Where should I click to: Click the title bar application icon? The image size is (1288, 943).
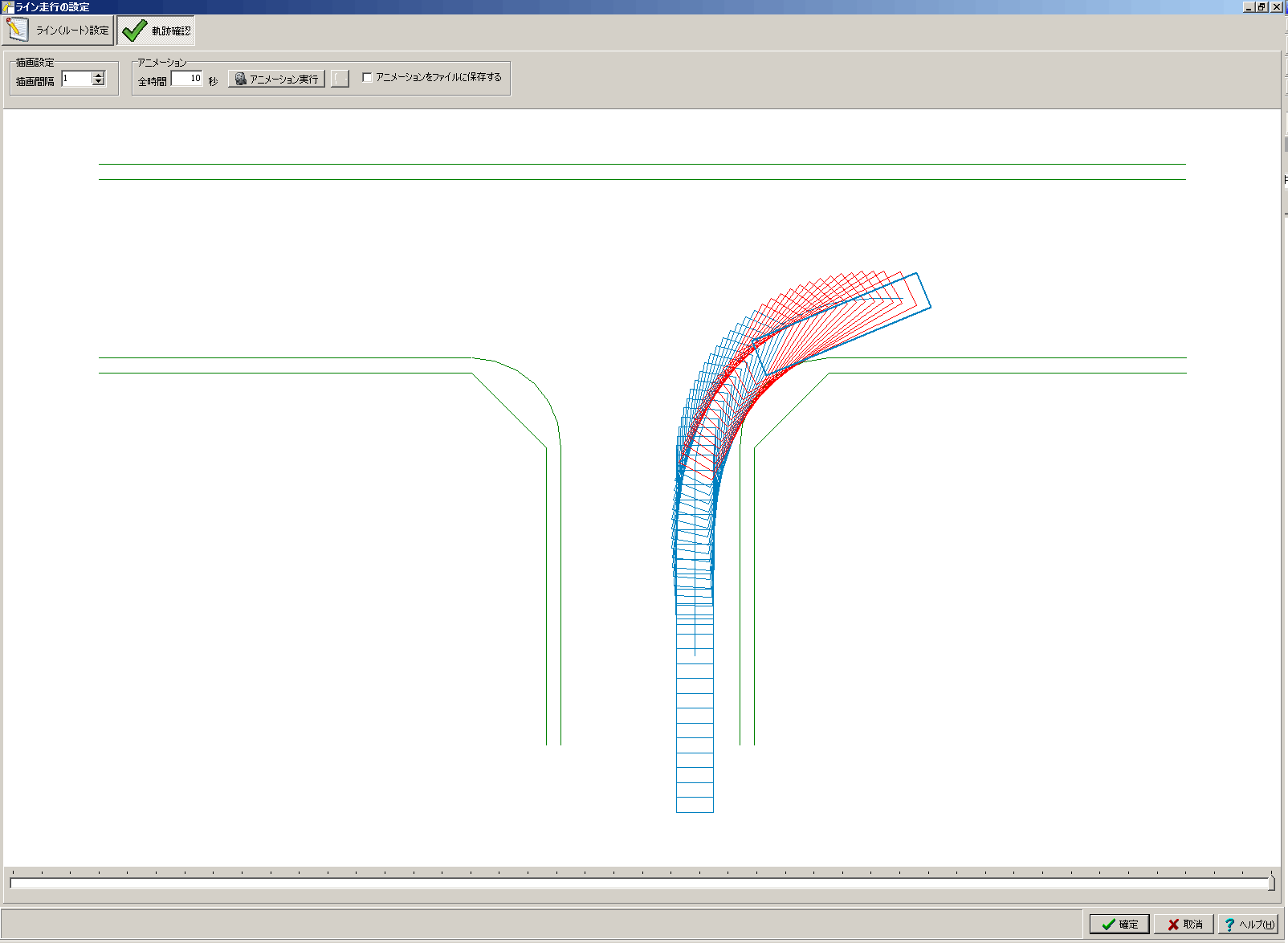pyautogui.click(x=7, y=6)
